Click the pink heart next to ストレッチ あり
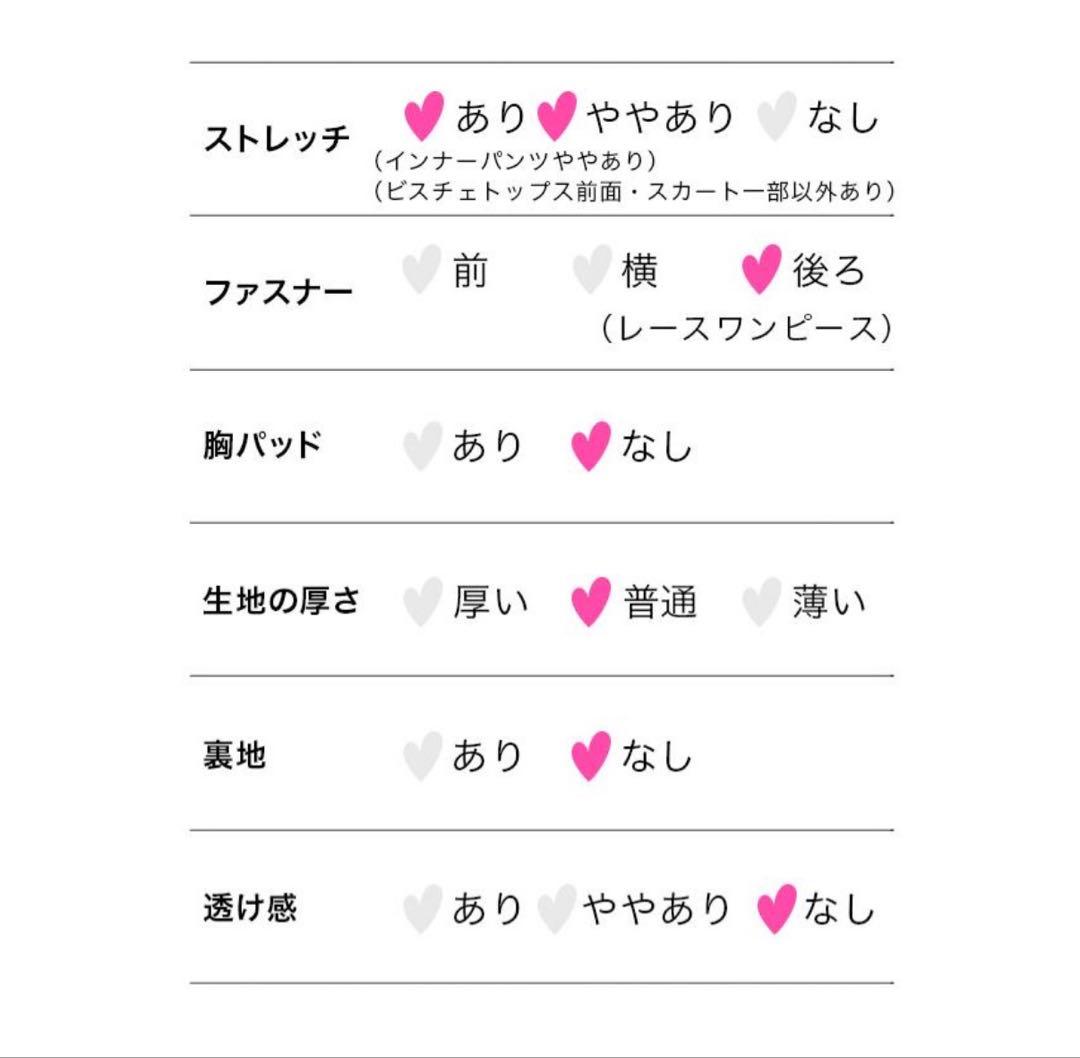The image size is (1080, 1058). coord(424,116)
